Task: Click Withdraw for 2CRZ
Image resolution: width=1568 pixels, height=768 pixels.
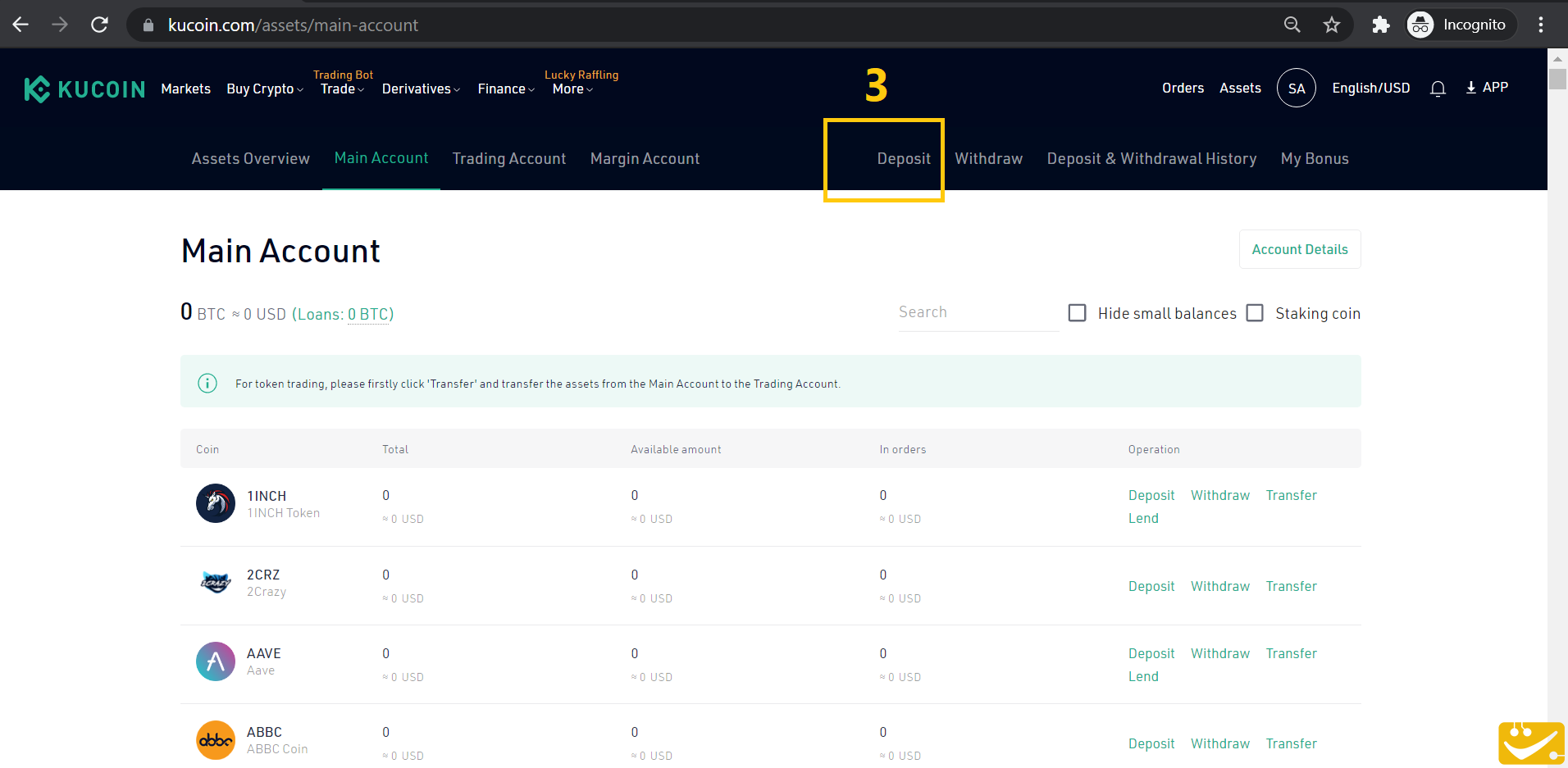Action: [x=1220, y=586]
